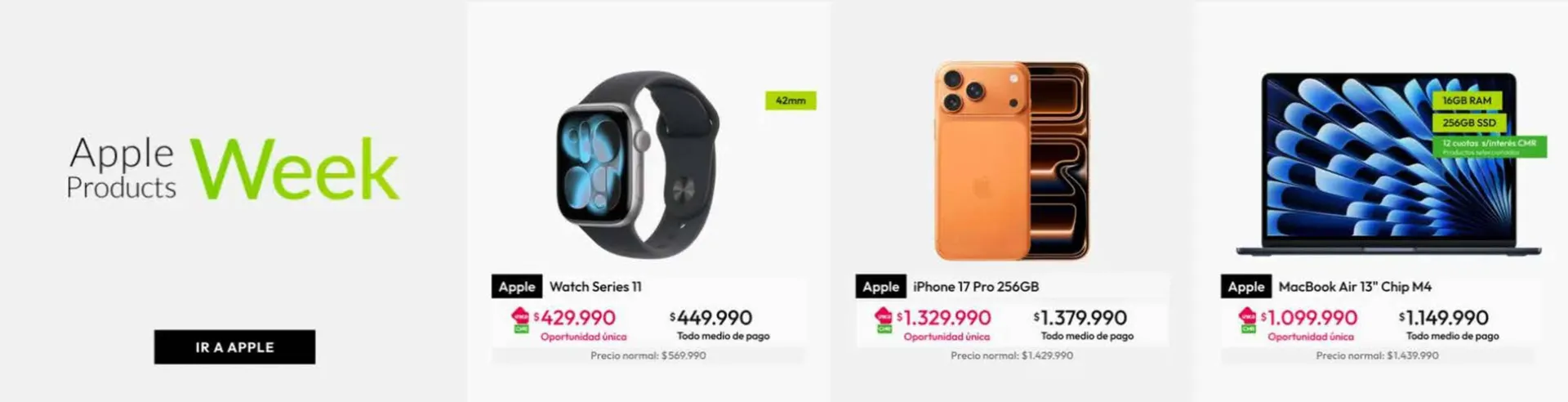Viewport: 1568px width, 402px height.
Task: Open the orange iPhone 17 Pro image
Action: [1012, 161]
